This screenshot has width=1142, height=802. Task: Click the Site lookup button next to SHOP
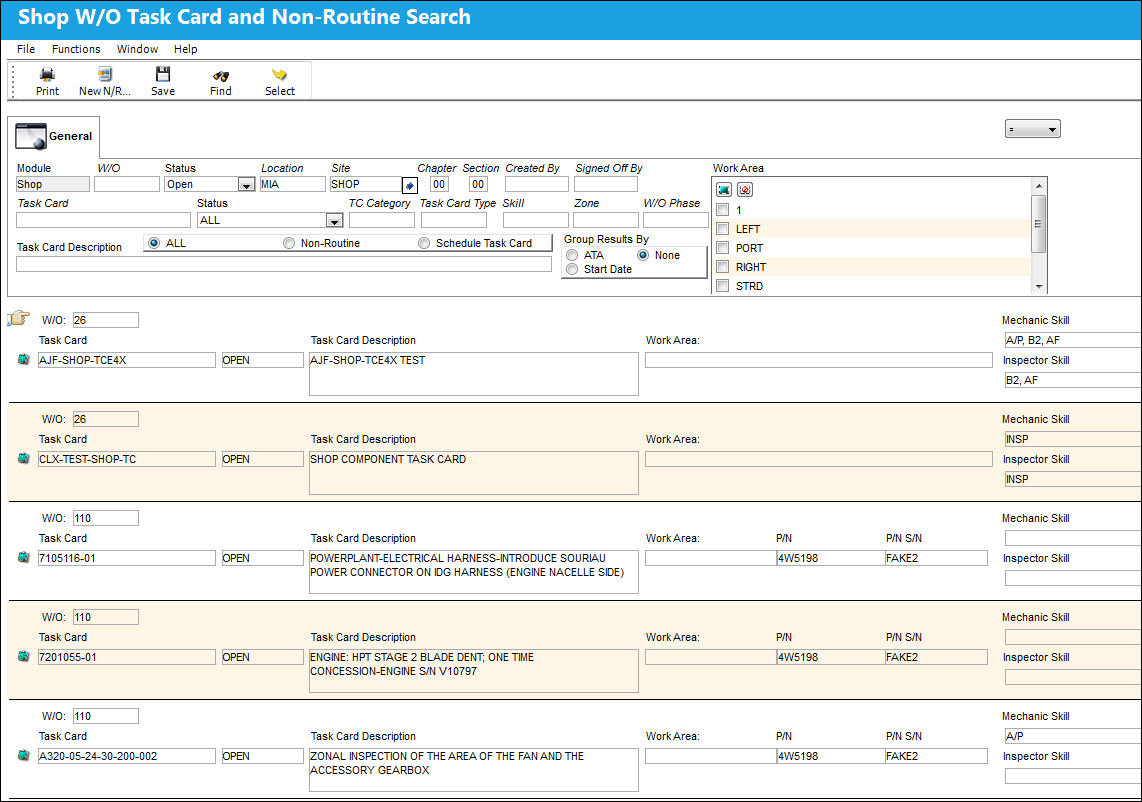coord(410,185)
